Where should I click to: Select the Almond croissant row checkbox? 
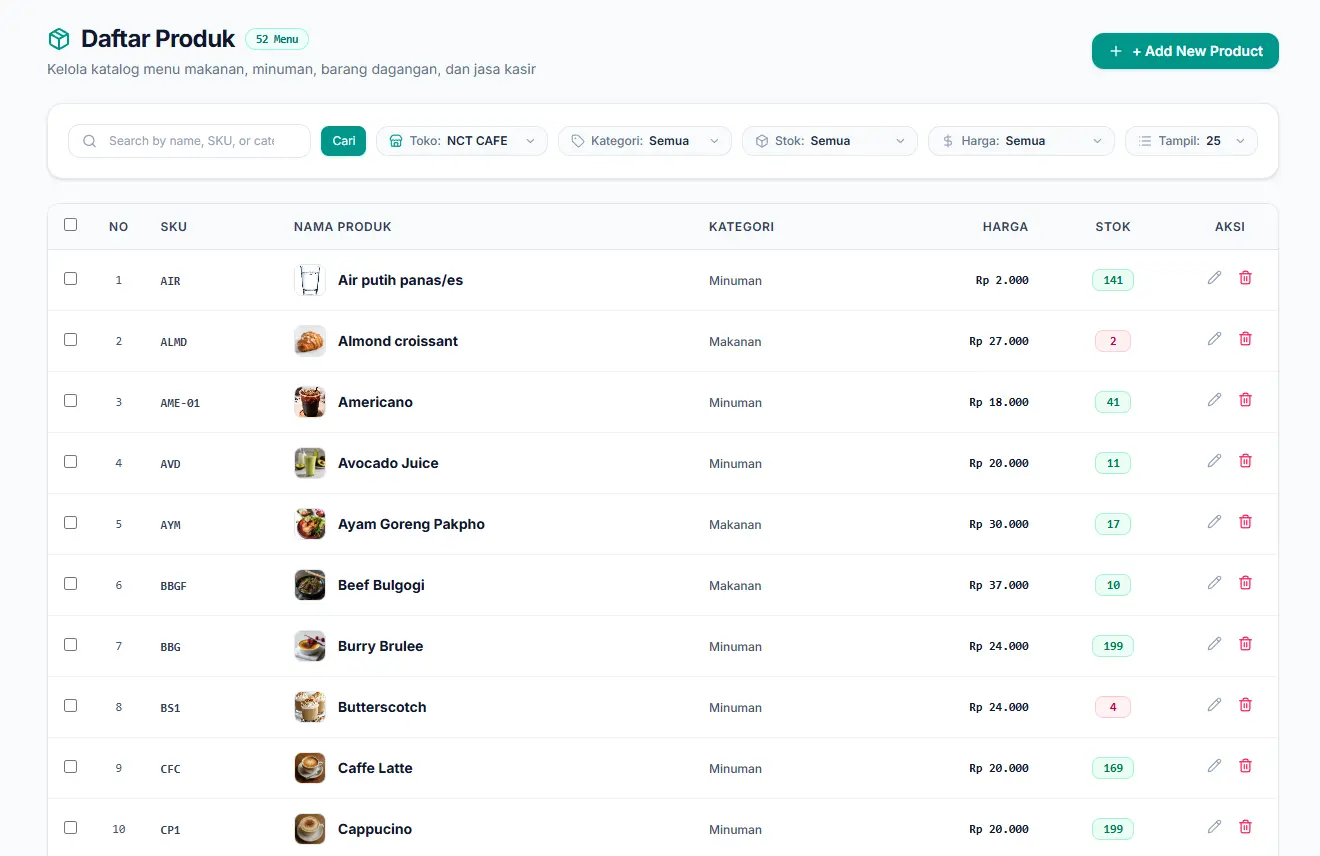(x=70, y=340)
